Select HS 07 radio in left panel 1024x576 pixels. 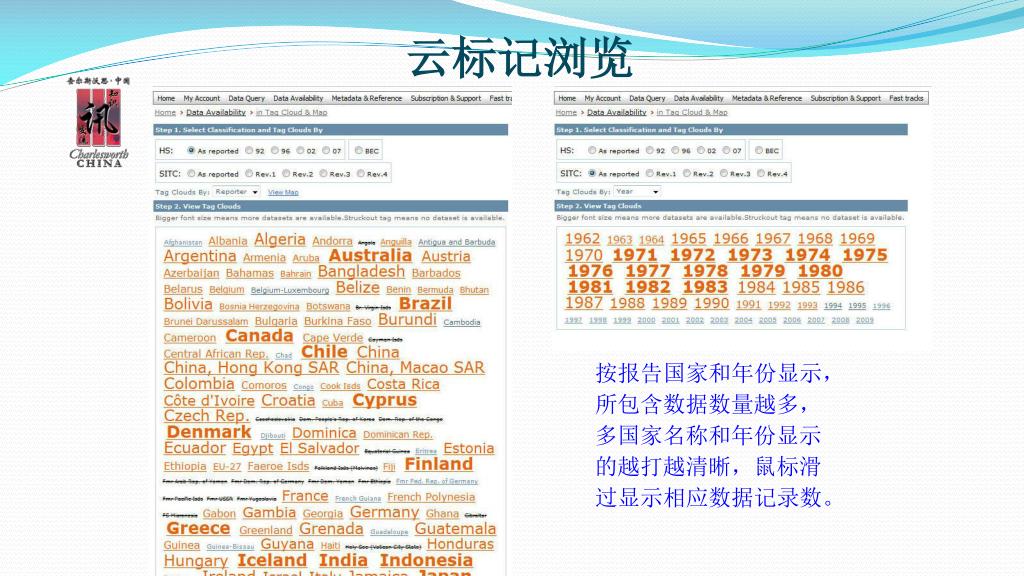[x=326, y=150]
